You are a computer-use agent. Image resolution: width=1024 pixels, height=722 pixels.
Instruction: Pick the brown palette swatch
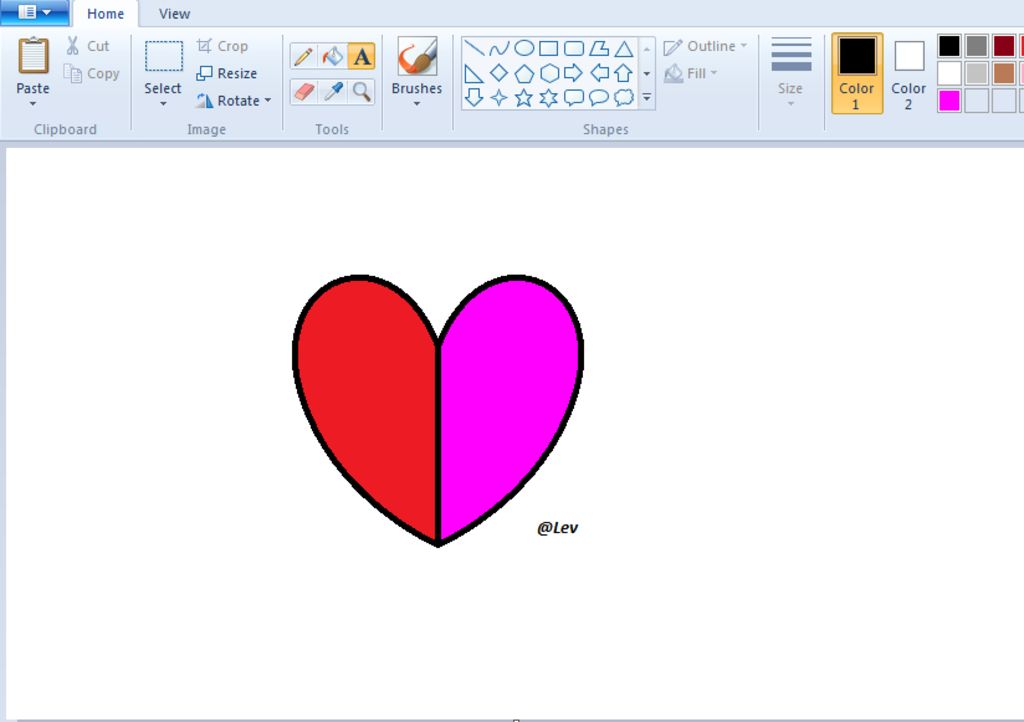(x=1004, y=73)
